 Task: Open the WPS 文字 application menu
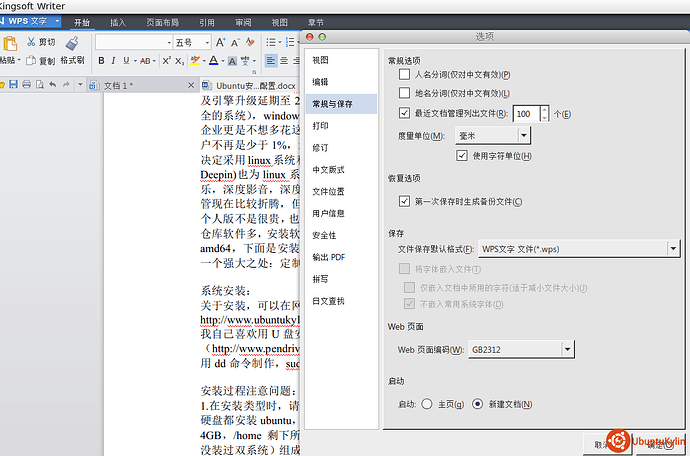point(29,21)
